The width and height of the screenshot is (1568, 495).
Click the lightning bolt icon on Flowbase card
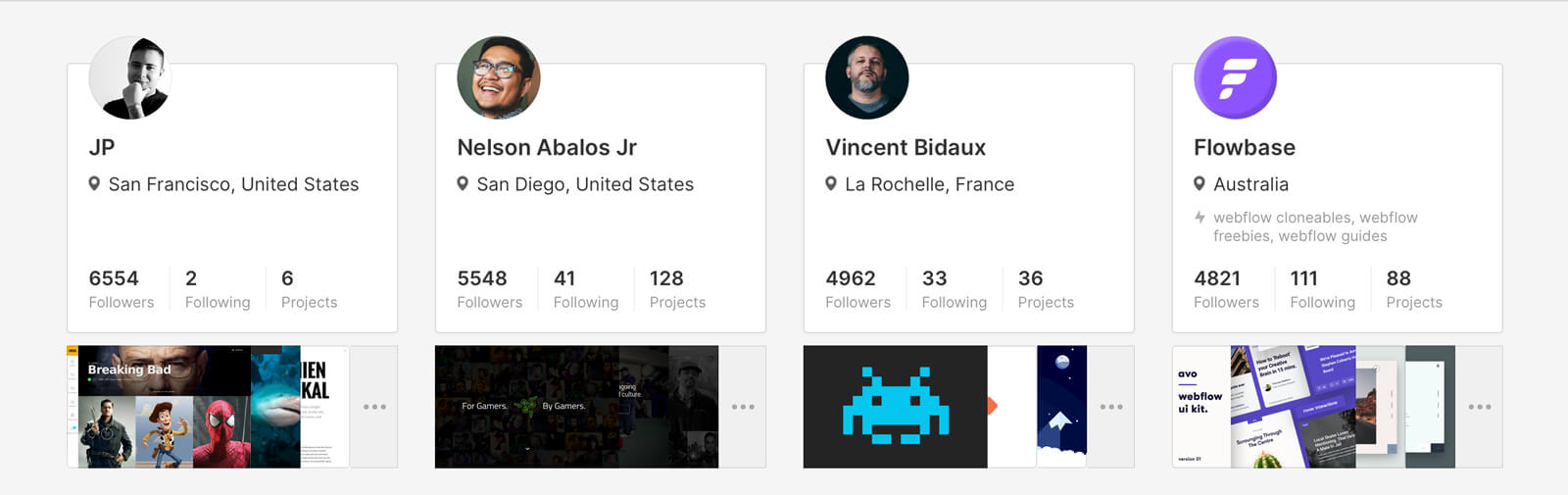tap(1200, 218)
